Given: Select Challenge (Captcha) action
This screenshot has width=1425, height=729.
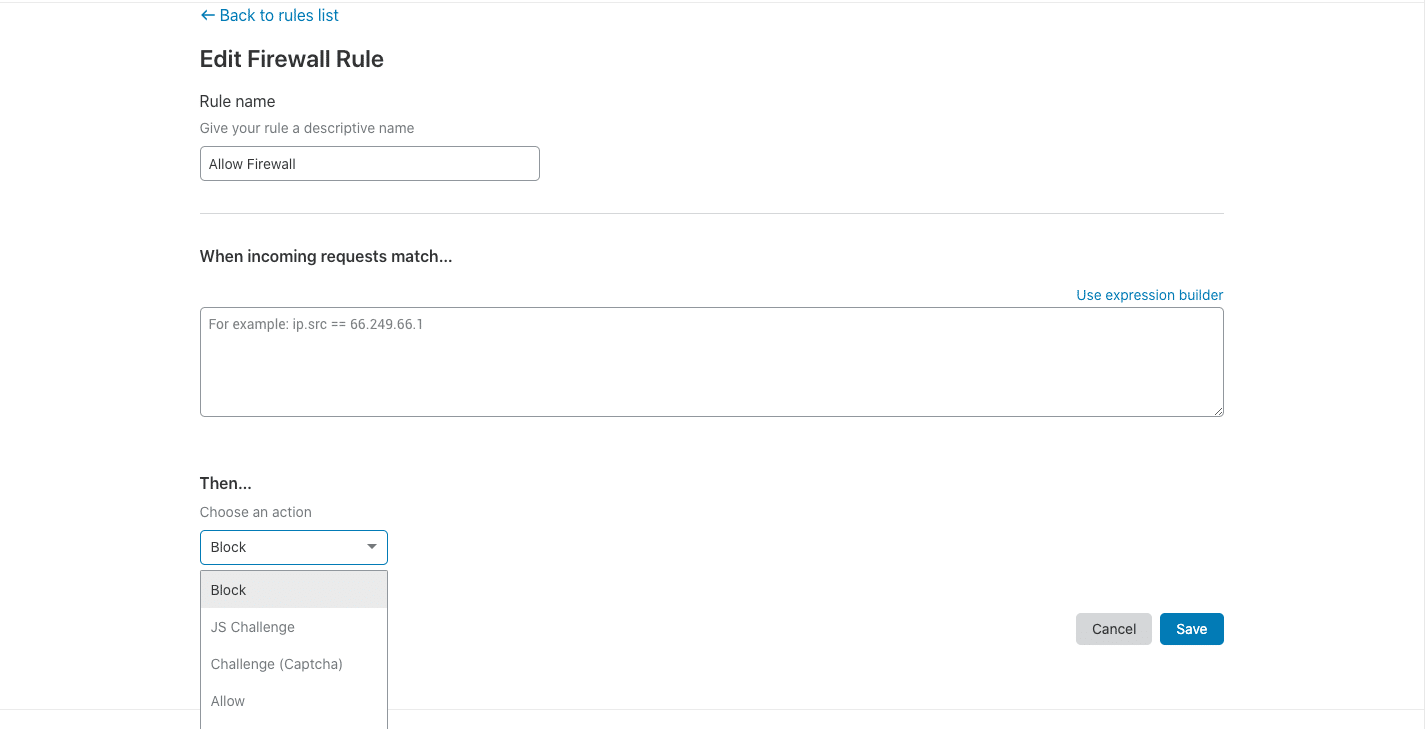Looking at the screenshot, I should 294,664.
